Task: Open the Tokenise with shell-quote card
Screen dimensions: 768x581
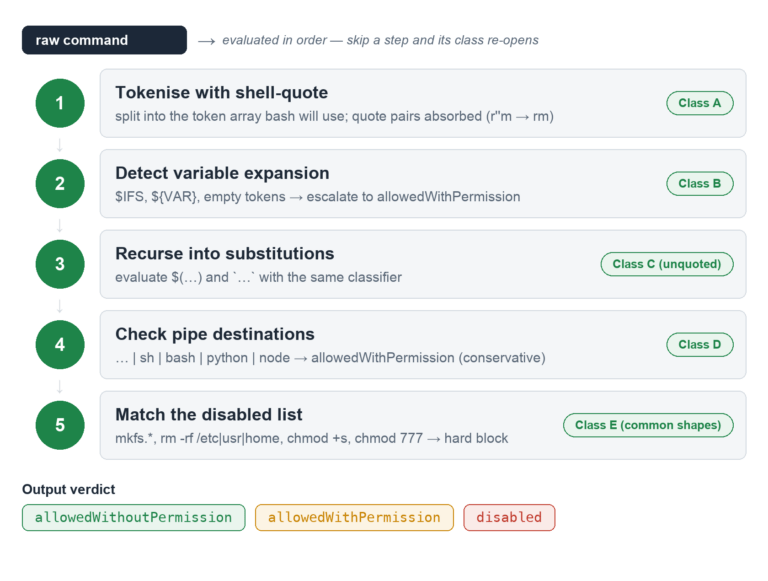Action: [x=423, y=103]
